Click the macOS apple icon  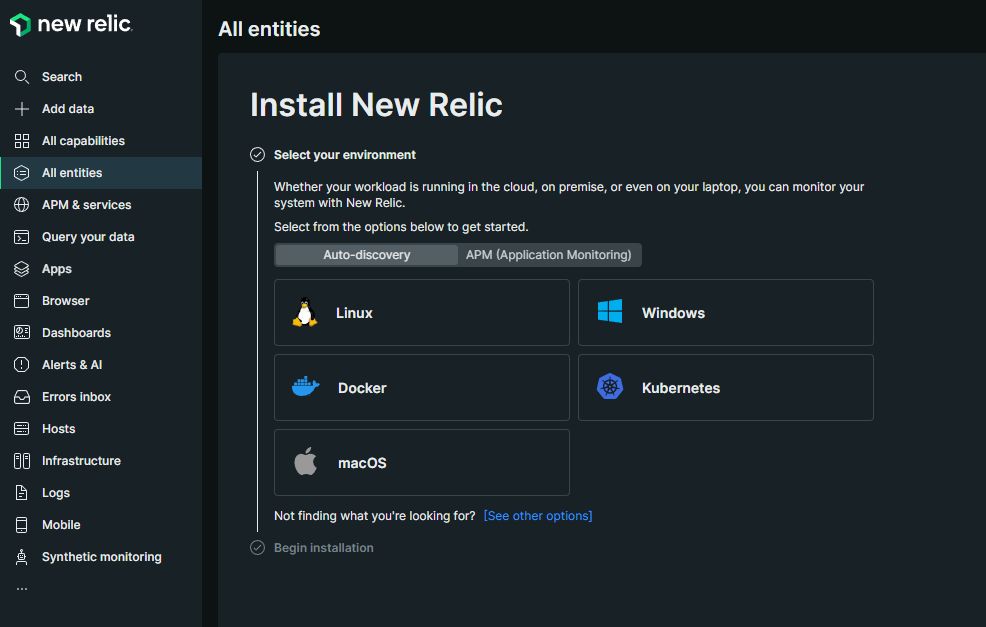[x=306, y=462]
